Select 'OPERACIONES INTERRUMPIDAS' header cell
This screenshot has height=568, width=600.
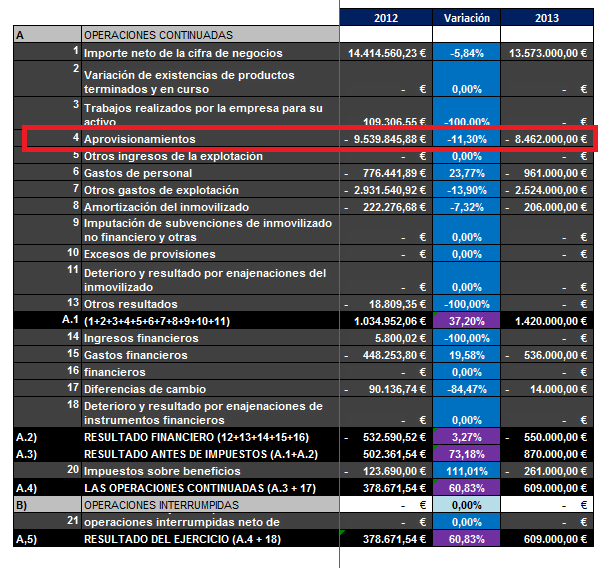tap(210, 504)
